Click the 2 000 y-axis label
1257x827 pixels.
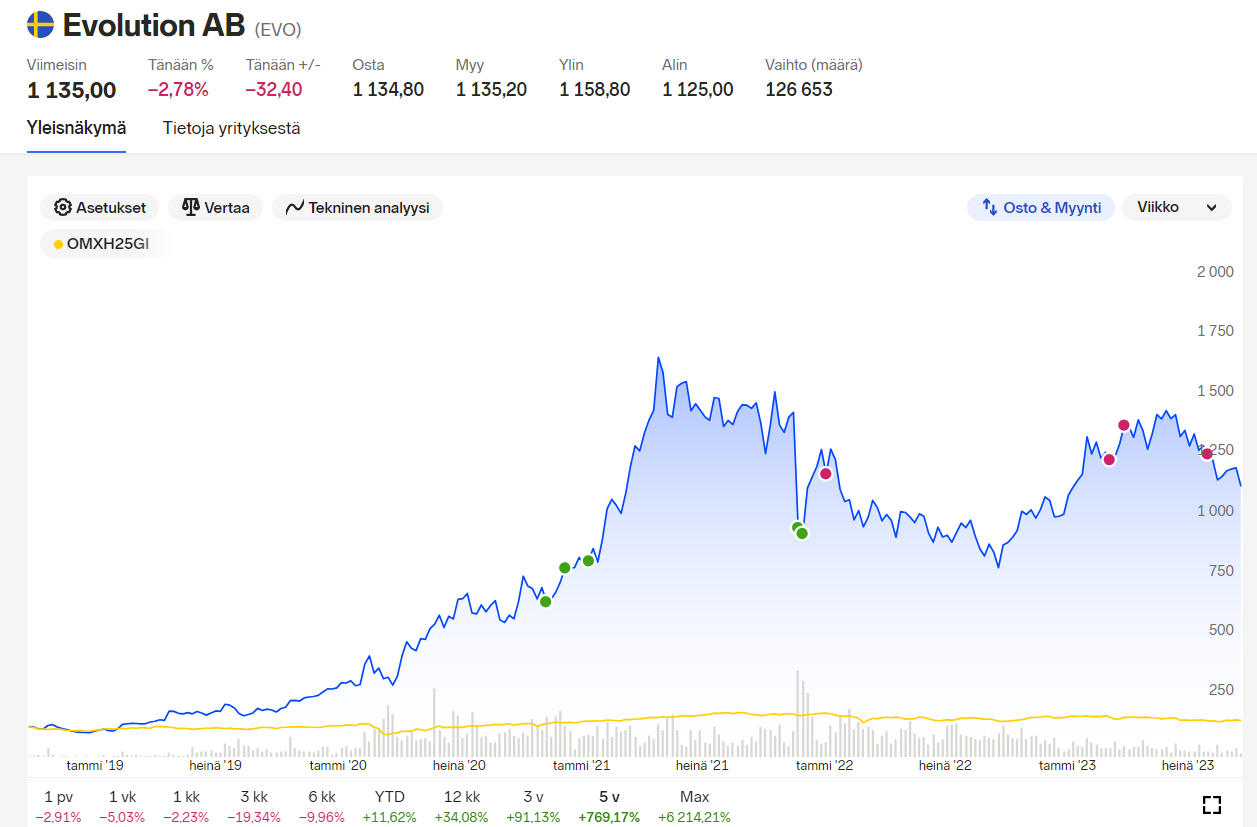[1215, 272]
